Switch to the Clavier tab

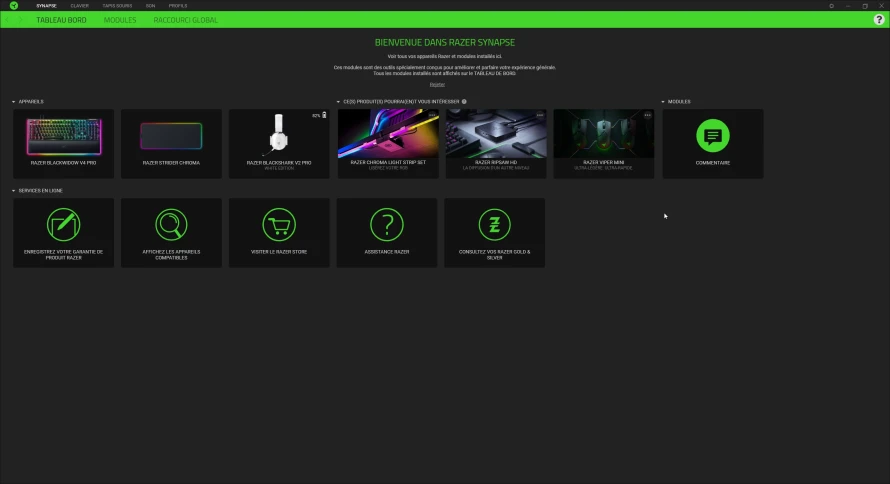click(79, 6)
